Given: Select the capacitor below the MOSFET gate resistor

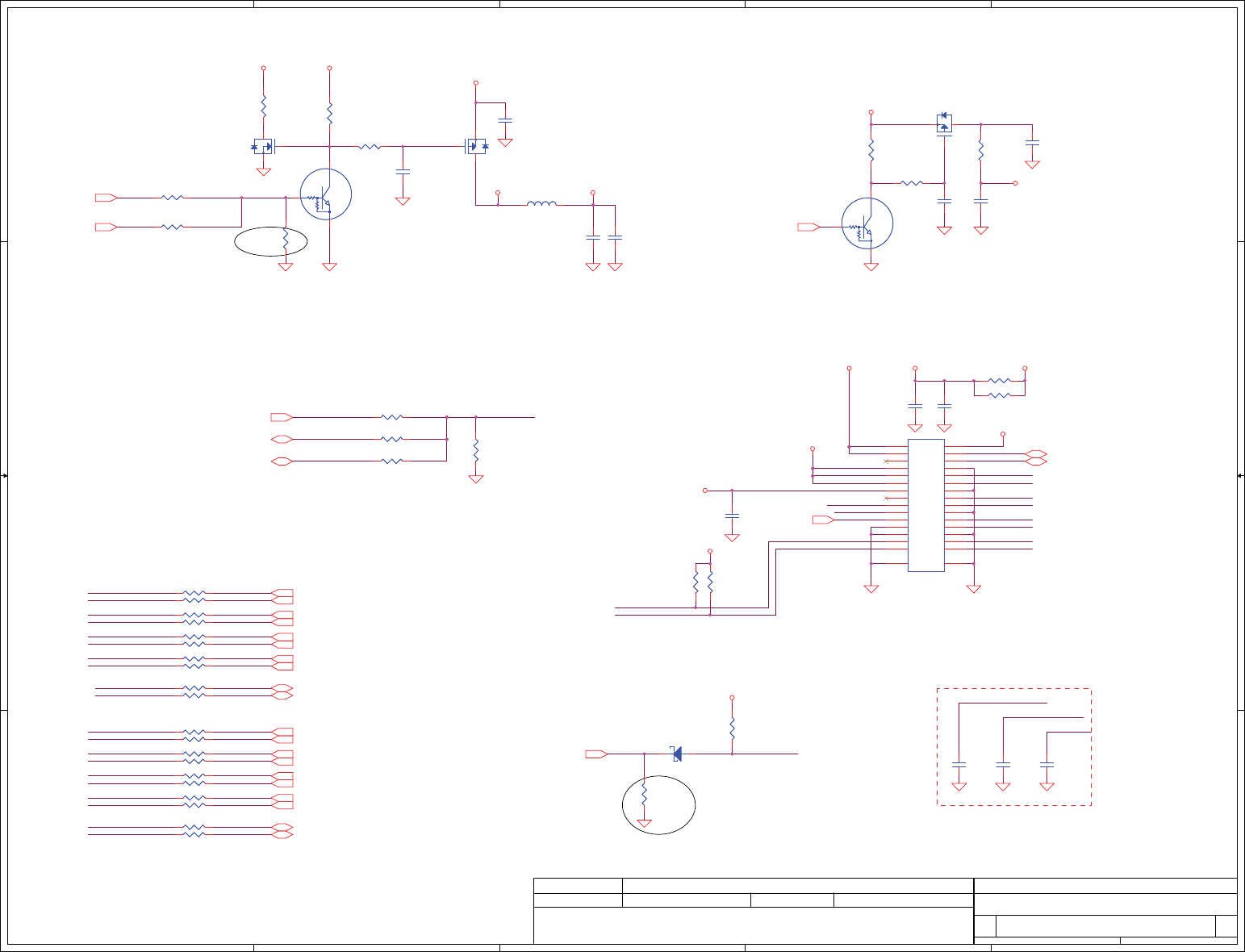Looking at the screenshot, I should click(x=403, y=171).
